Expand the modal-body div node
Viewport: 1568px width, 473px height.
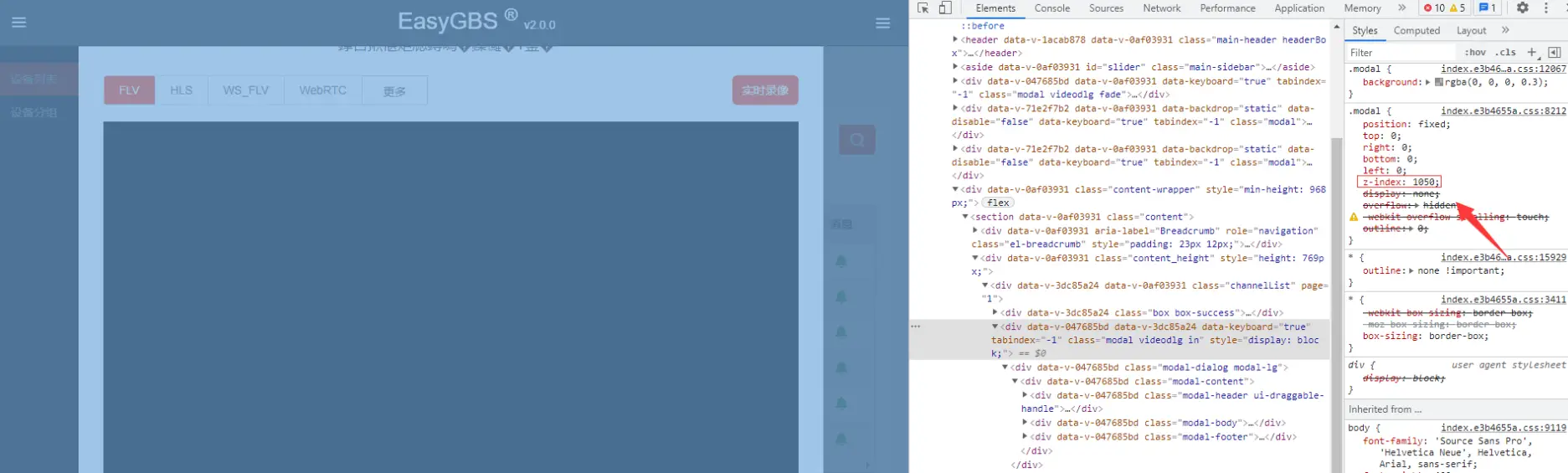(x=1025, y=423)
